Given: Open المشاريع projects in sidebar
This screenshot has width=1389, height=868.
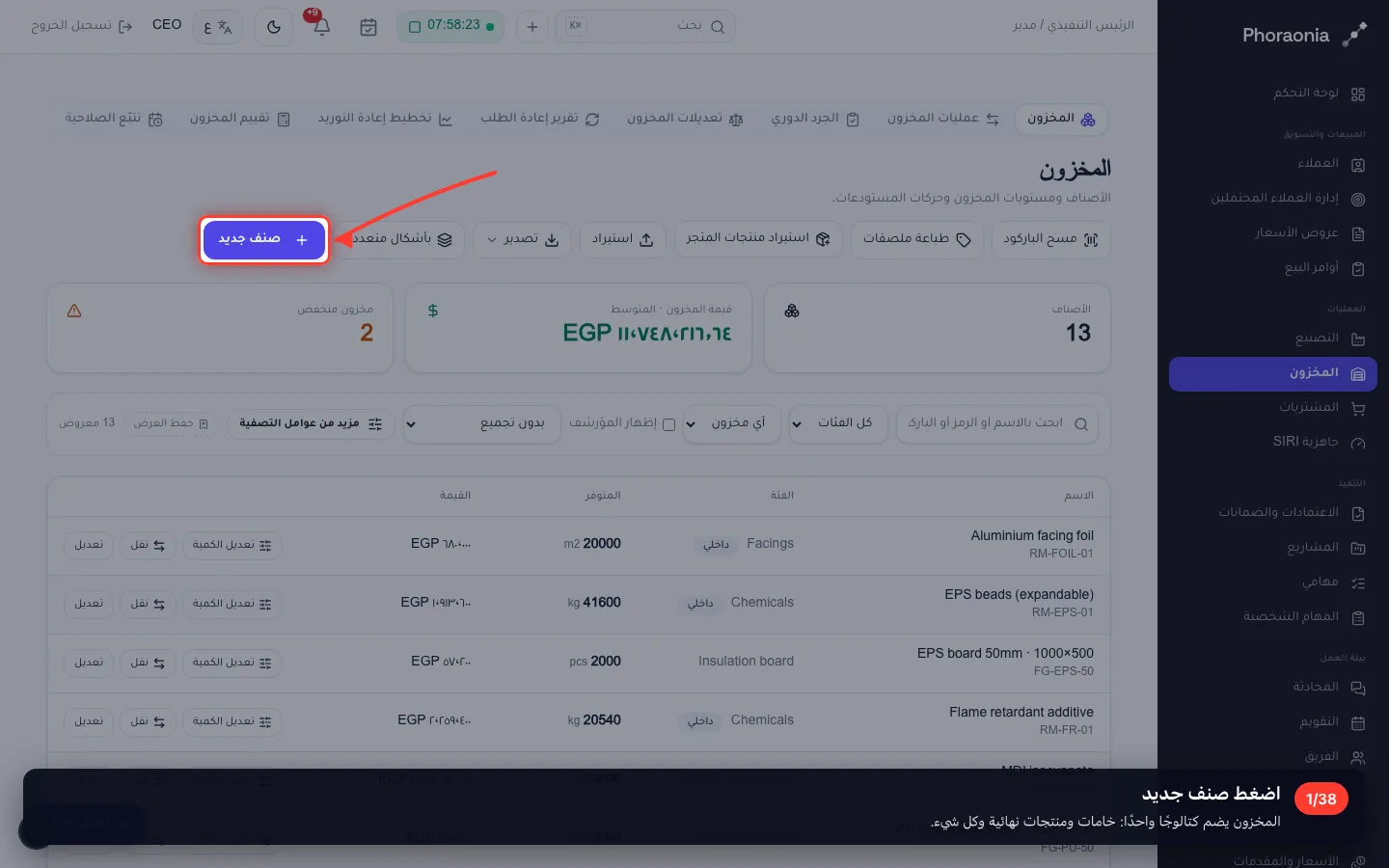Looking at the screenshot, I should 1273,548.
